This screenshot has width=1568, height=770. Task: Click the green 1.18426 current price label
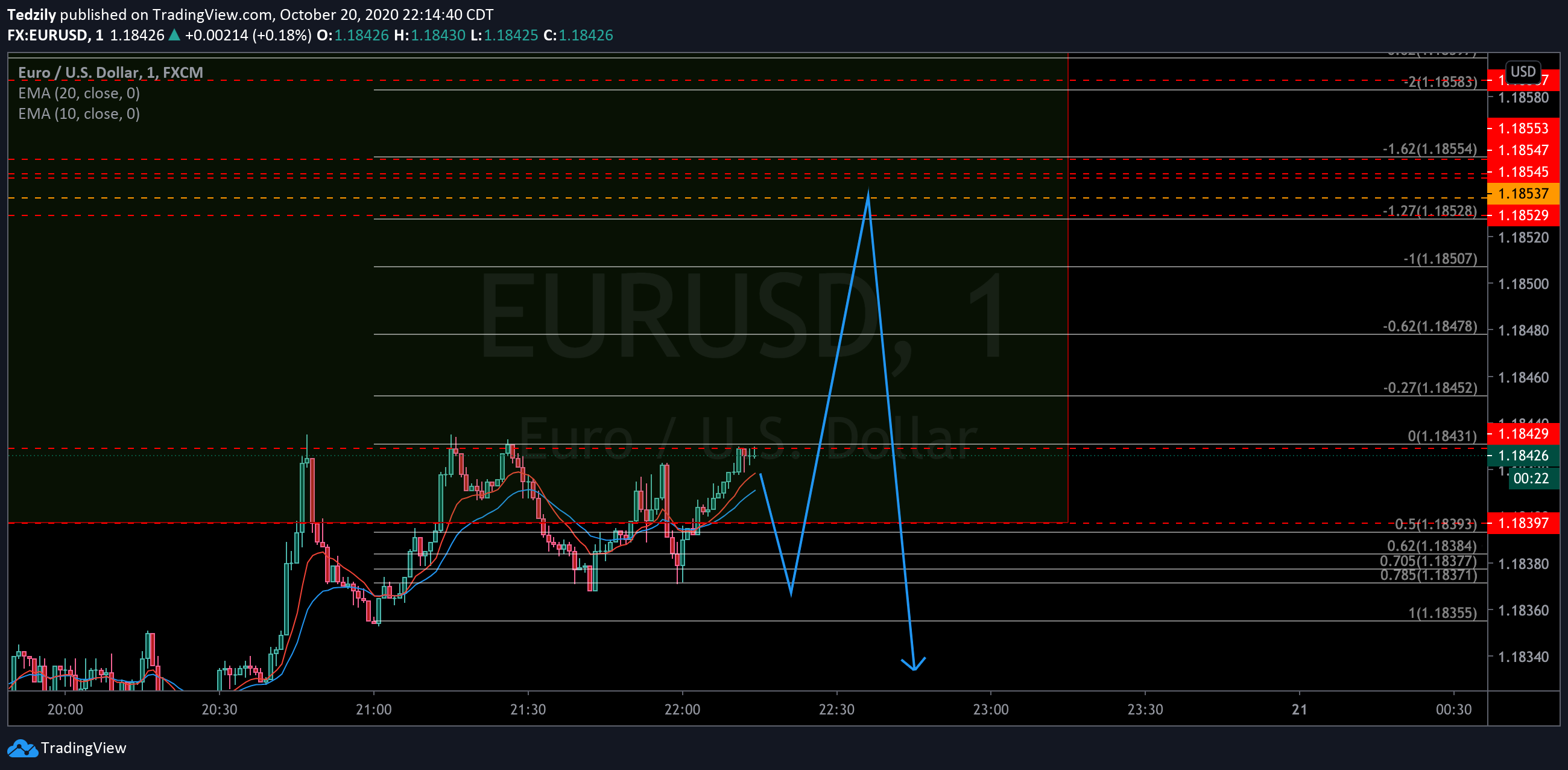(1523, 456)
